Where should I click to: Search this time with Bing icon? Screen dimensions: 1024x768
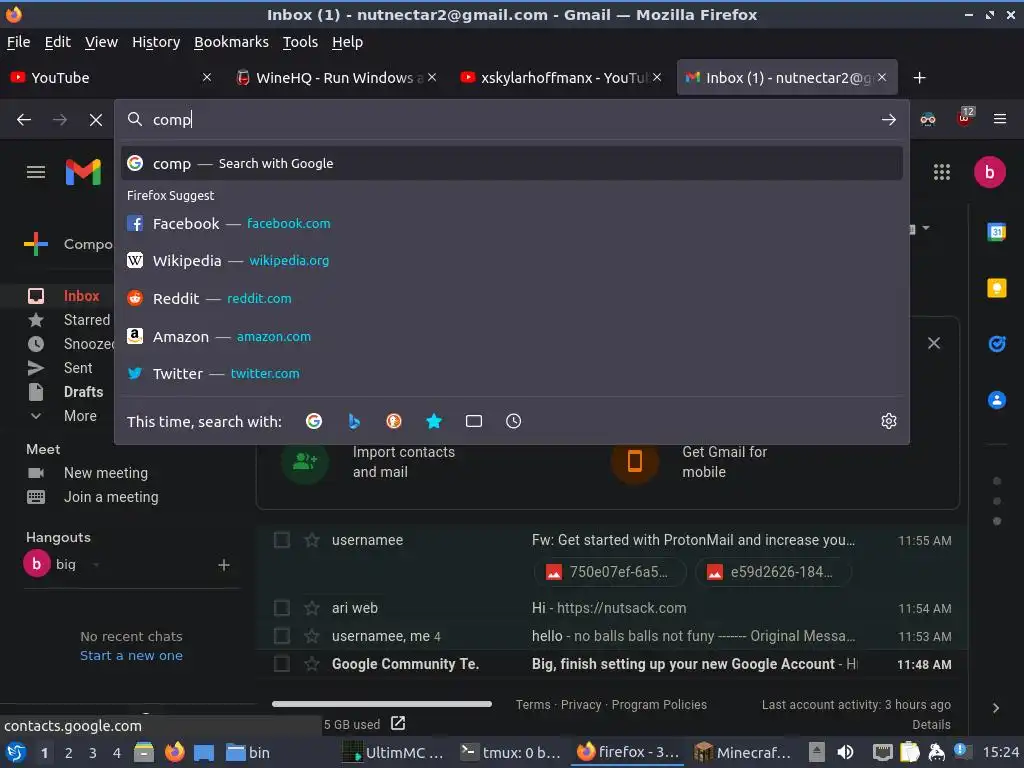pos(354,421)
